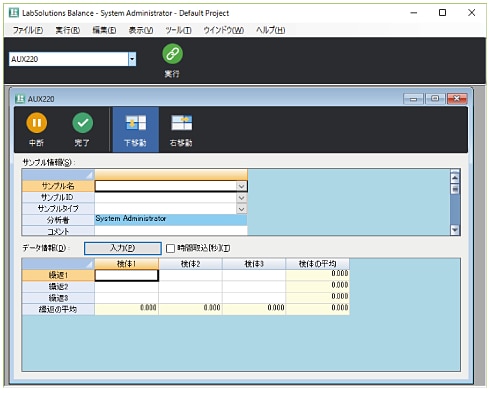Click the 繰返1 row header
The image size is (490, 393).
[x=58, y=275]
